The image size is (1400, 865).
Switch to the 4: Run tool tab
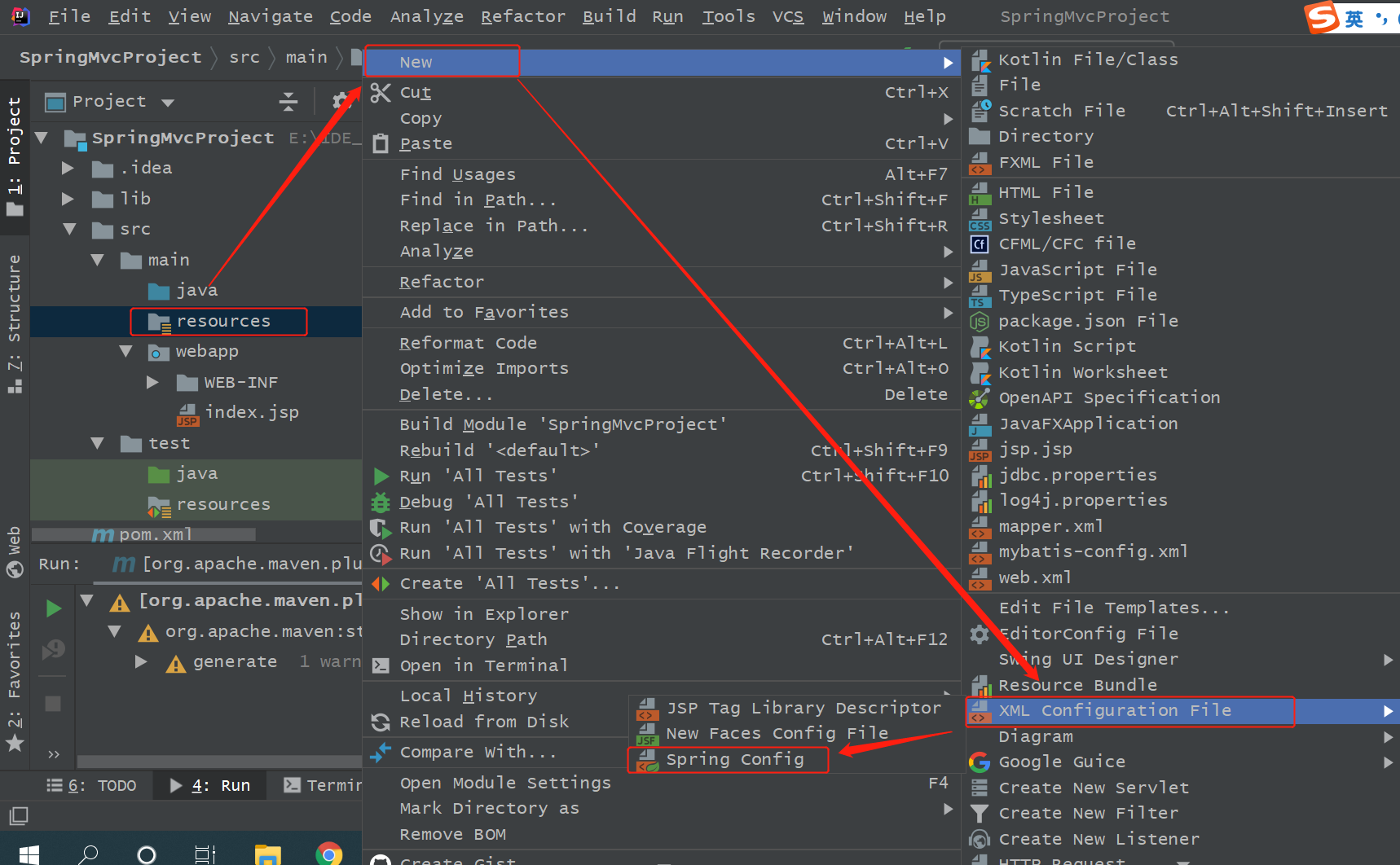point(210,786)
